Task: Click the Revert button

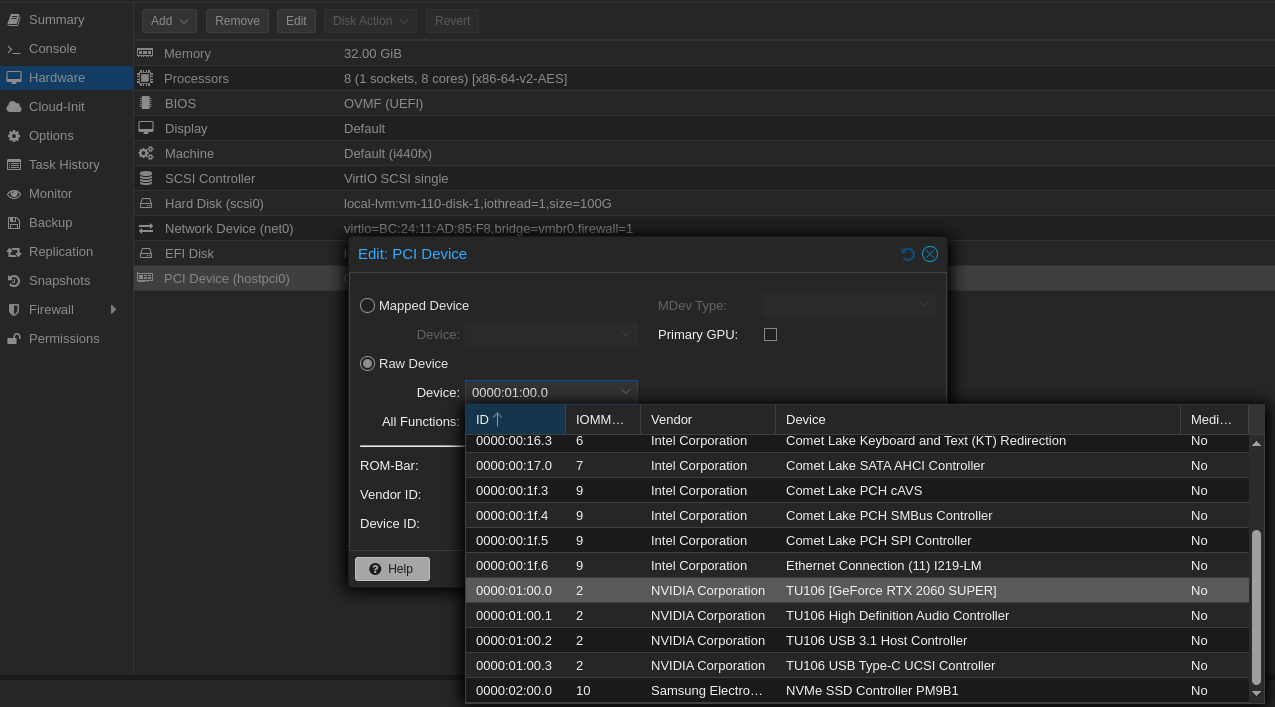Action: [x=452, y=21]
